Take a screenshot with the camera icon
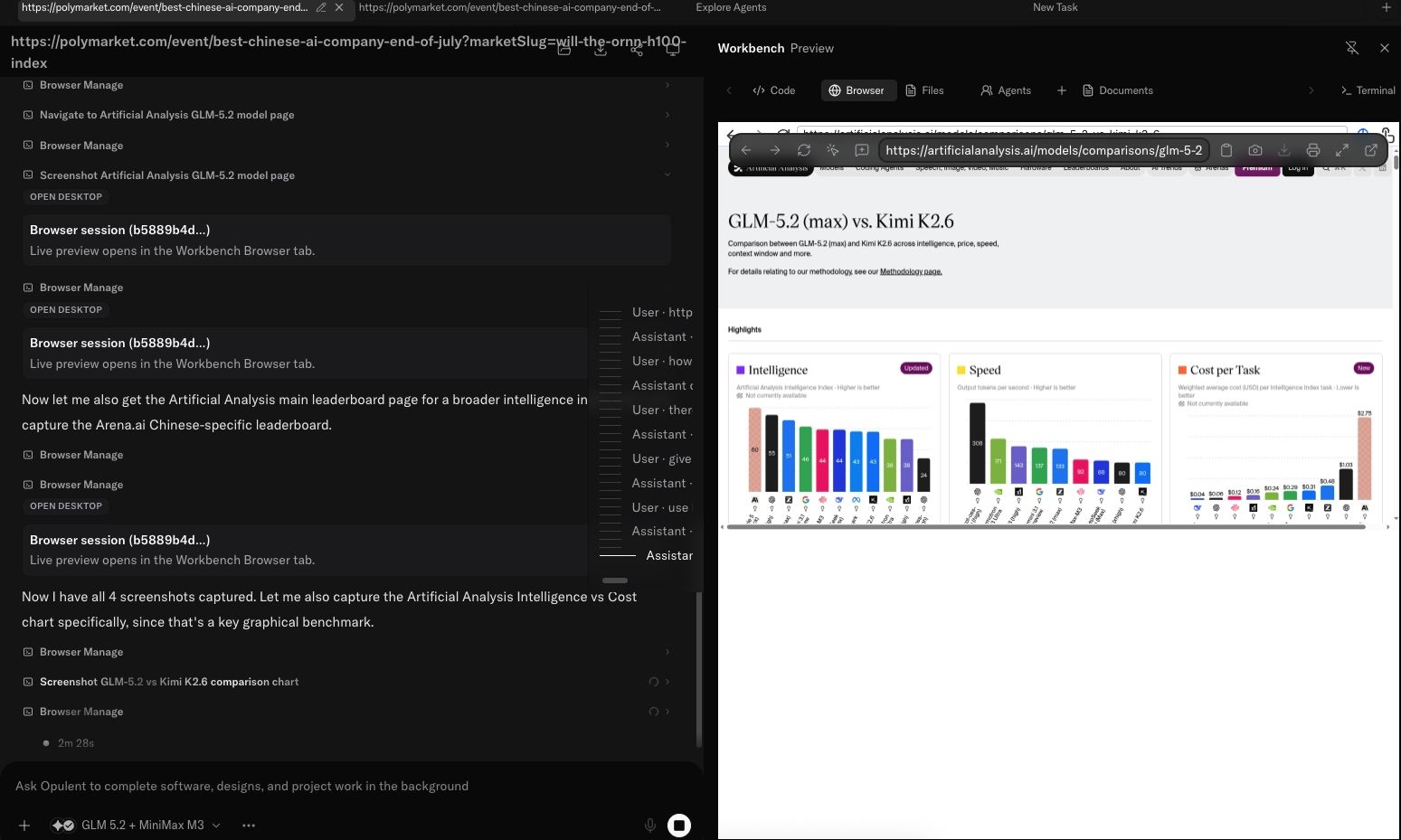 1255,150
